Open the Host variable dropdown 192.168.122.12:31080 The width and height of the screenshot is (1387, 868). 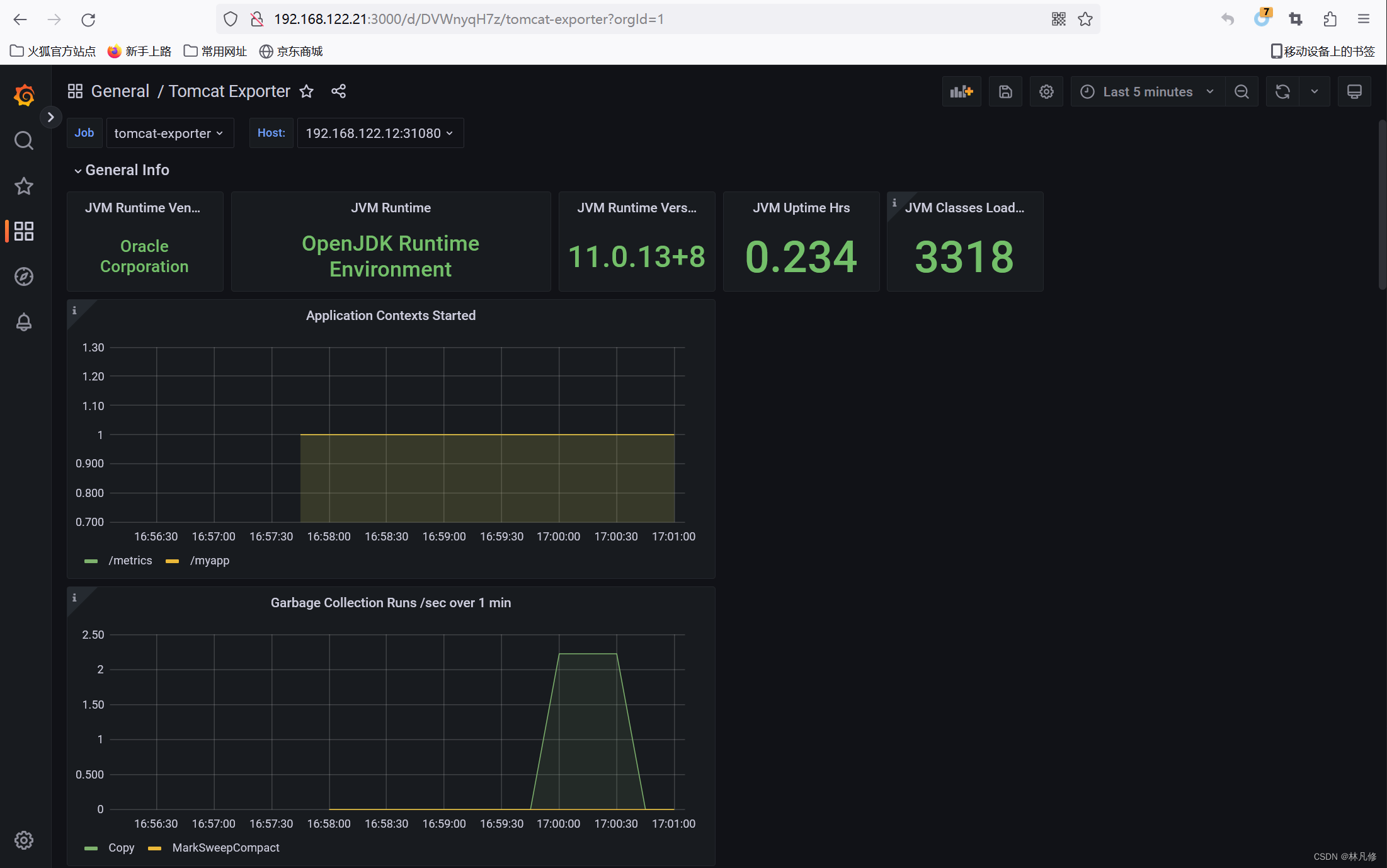pyautogui.click(x=380, y=133)
